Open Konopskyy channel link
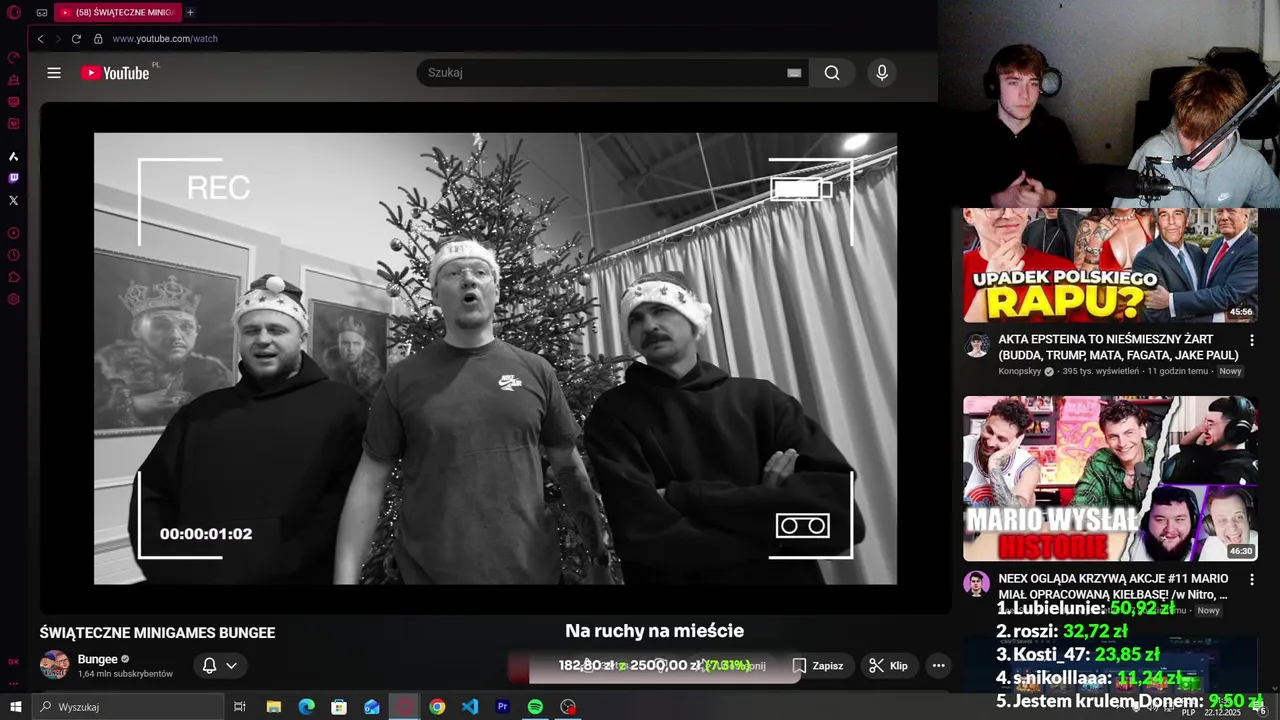 pyautogui.click(x=1019, y=371)
